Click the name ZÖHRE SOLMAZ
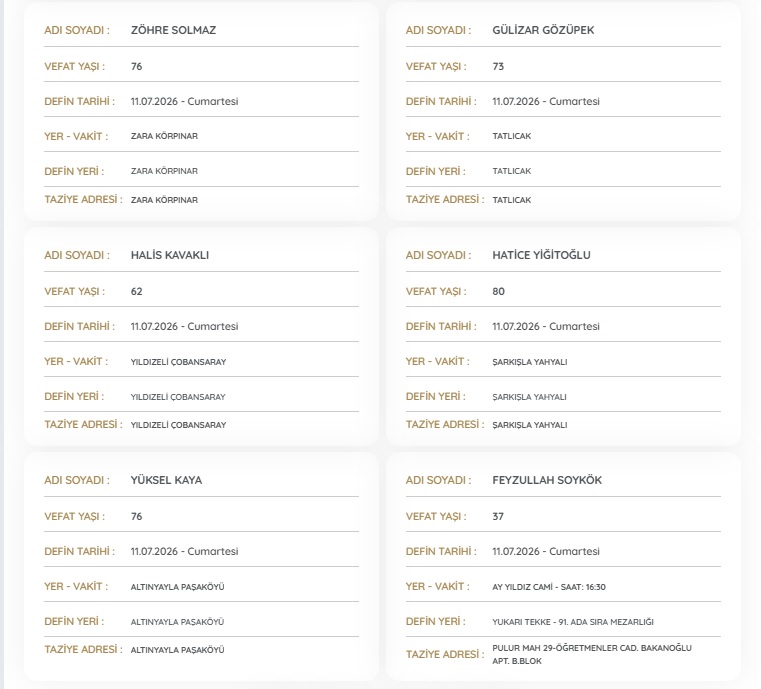Viewport: 761px width, 689px height. tap(173, 30)
